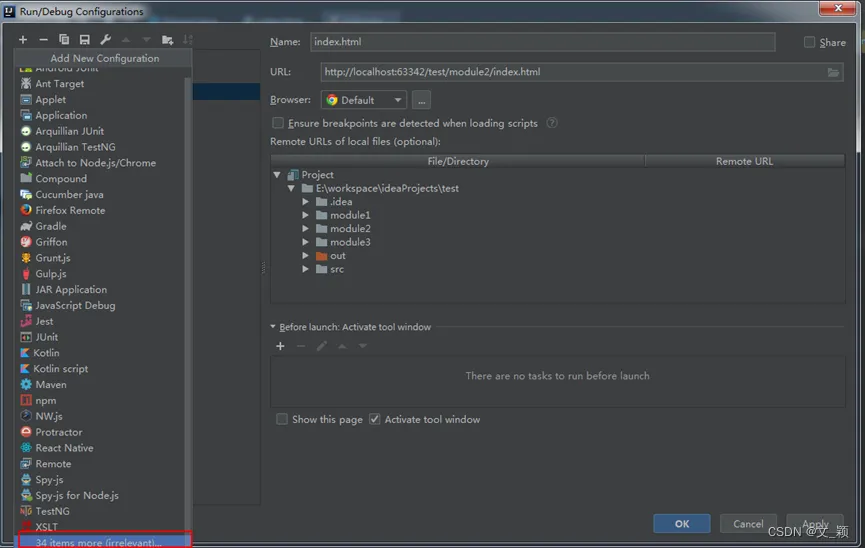Click the plus icon under Before launch

tap(280, 346)
